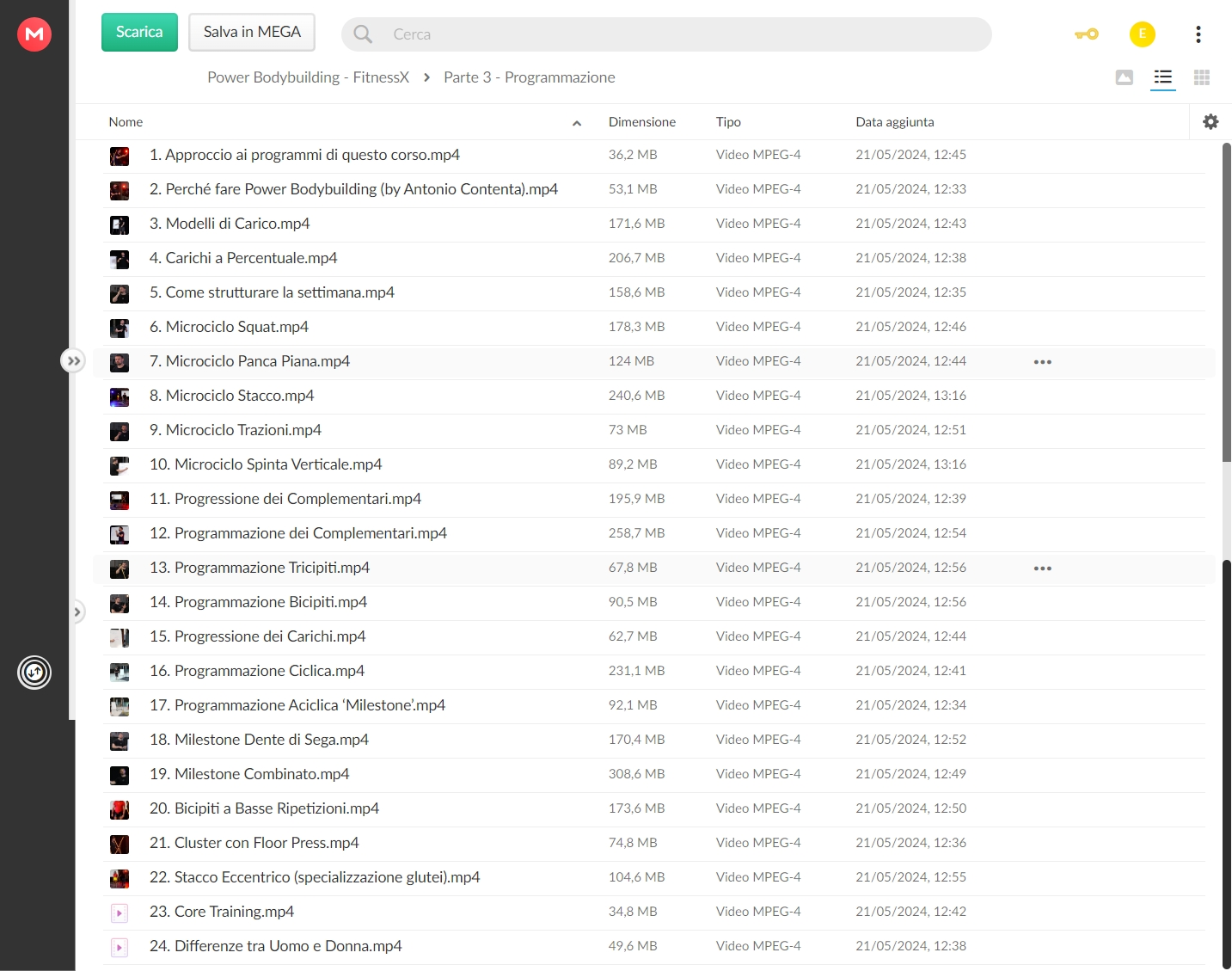Click the Scarica button
This screenshot has height=971, width=1232.
click(x=139, y=33)
